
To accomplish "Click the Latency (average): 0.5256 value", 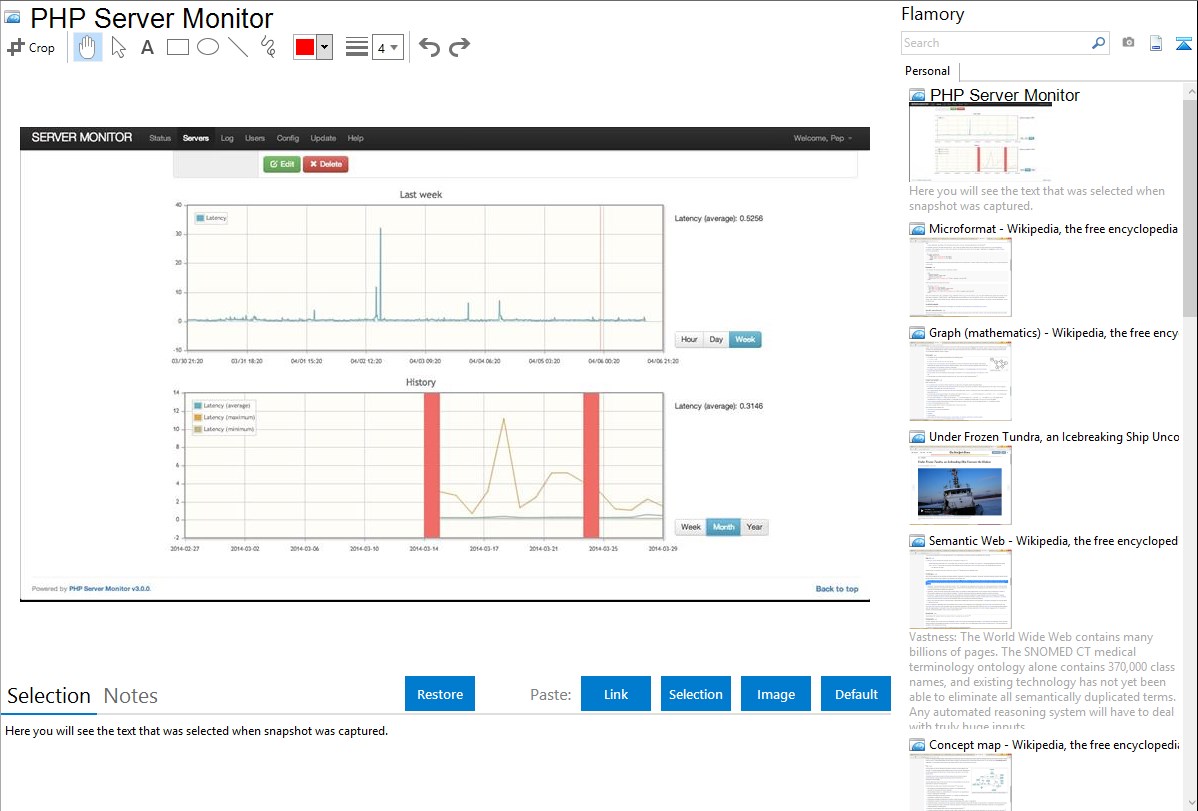I will (x=719, y=219).
